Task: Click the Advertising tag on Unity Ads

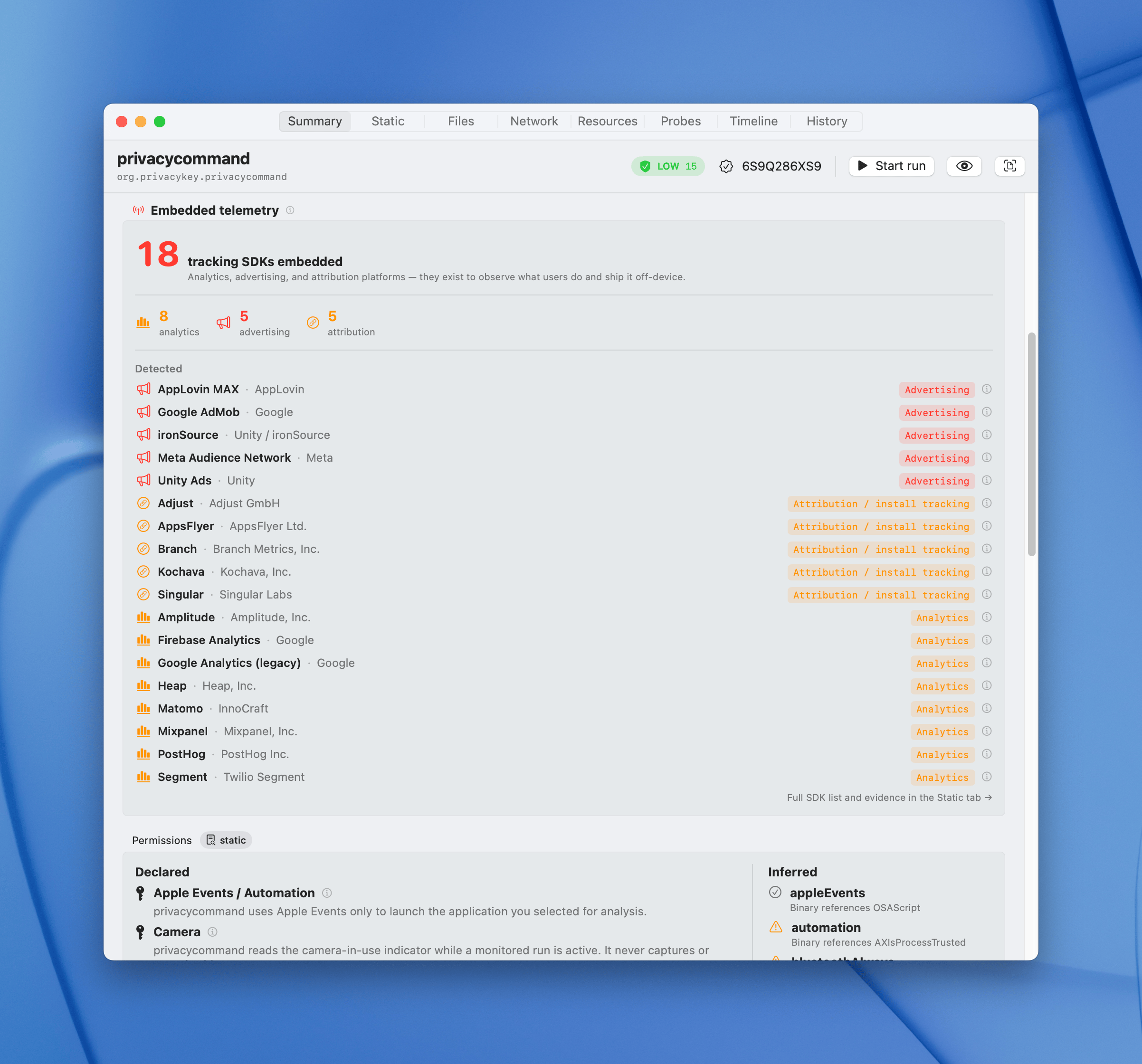Action: pos(936,481)
